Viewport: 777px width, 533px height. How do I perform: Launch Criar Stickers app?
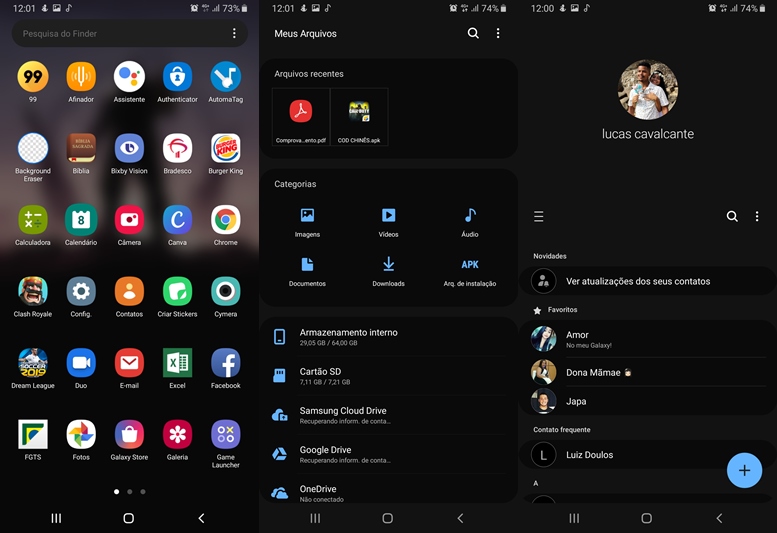177,291
